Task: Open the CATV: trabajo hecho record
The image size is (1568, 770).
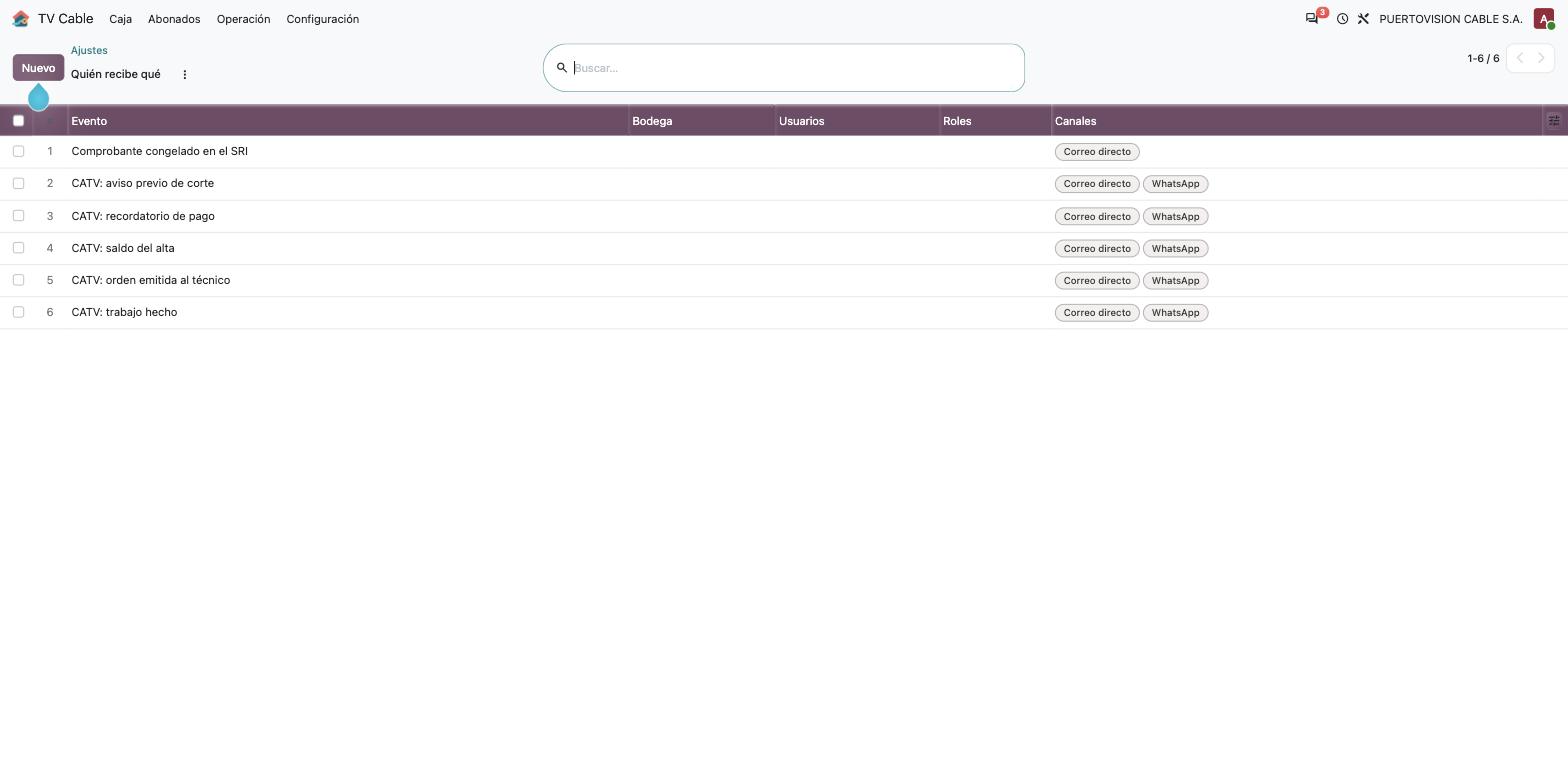Action: (124, 312)
